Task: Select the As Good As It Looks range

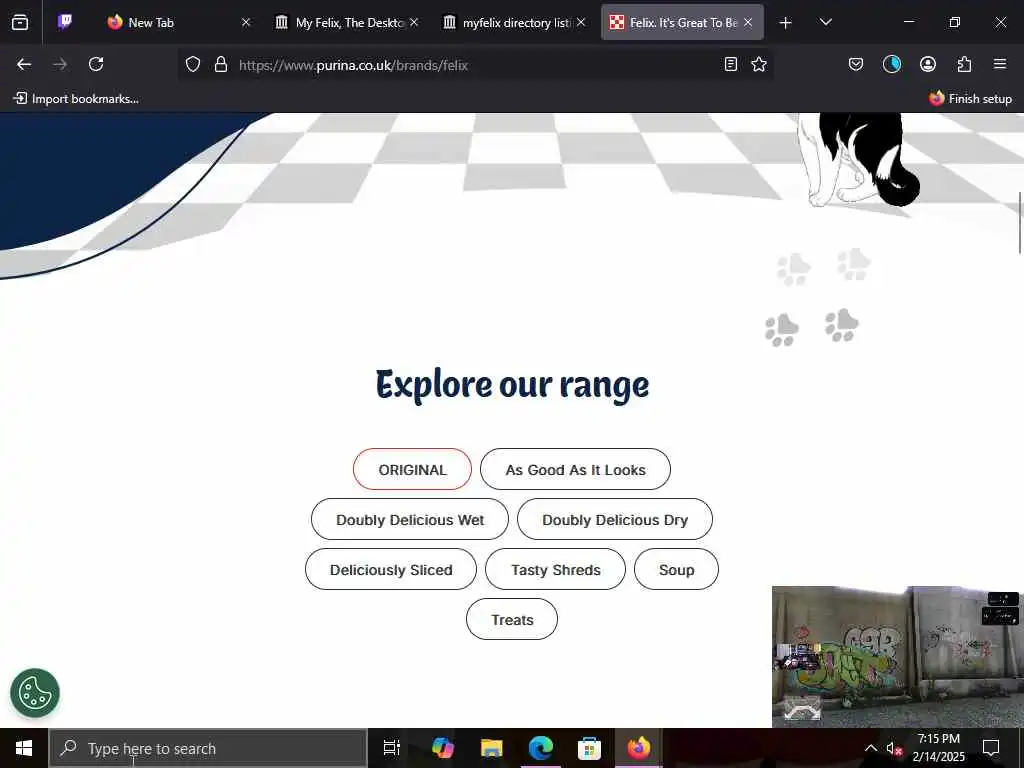Action: [575, 469]
